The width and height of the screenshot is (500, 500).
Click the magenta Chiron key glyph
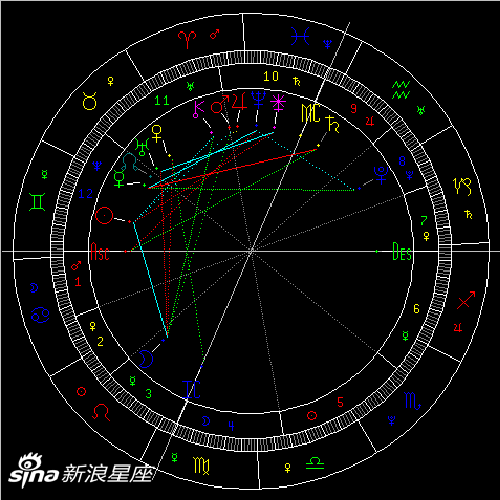click(x=198, y=109)
